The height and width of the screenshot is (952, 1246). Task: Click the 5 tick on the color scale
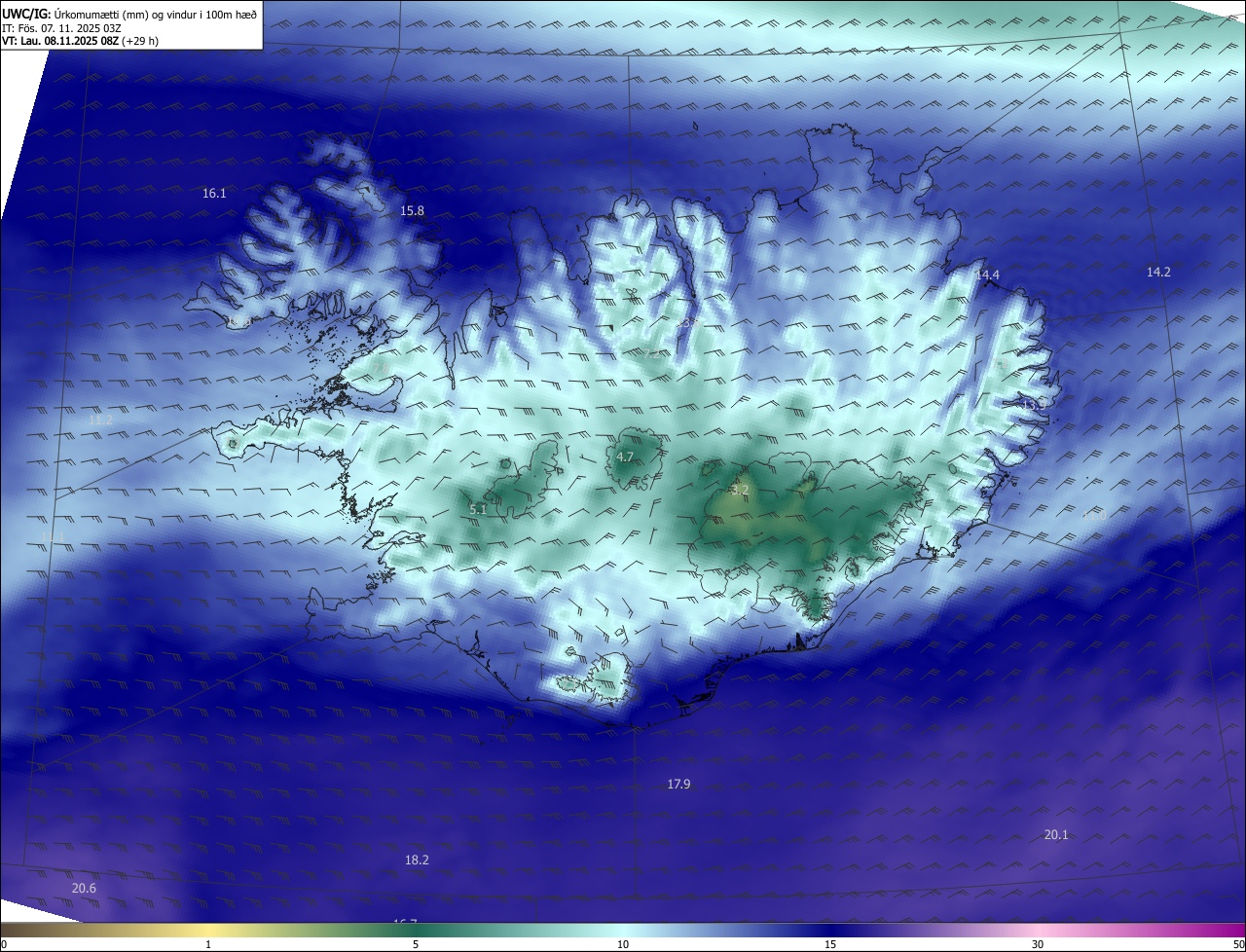coord(416,944)
